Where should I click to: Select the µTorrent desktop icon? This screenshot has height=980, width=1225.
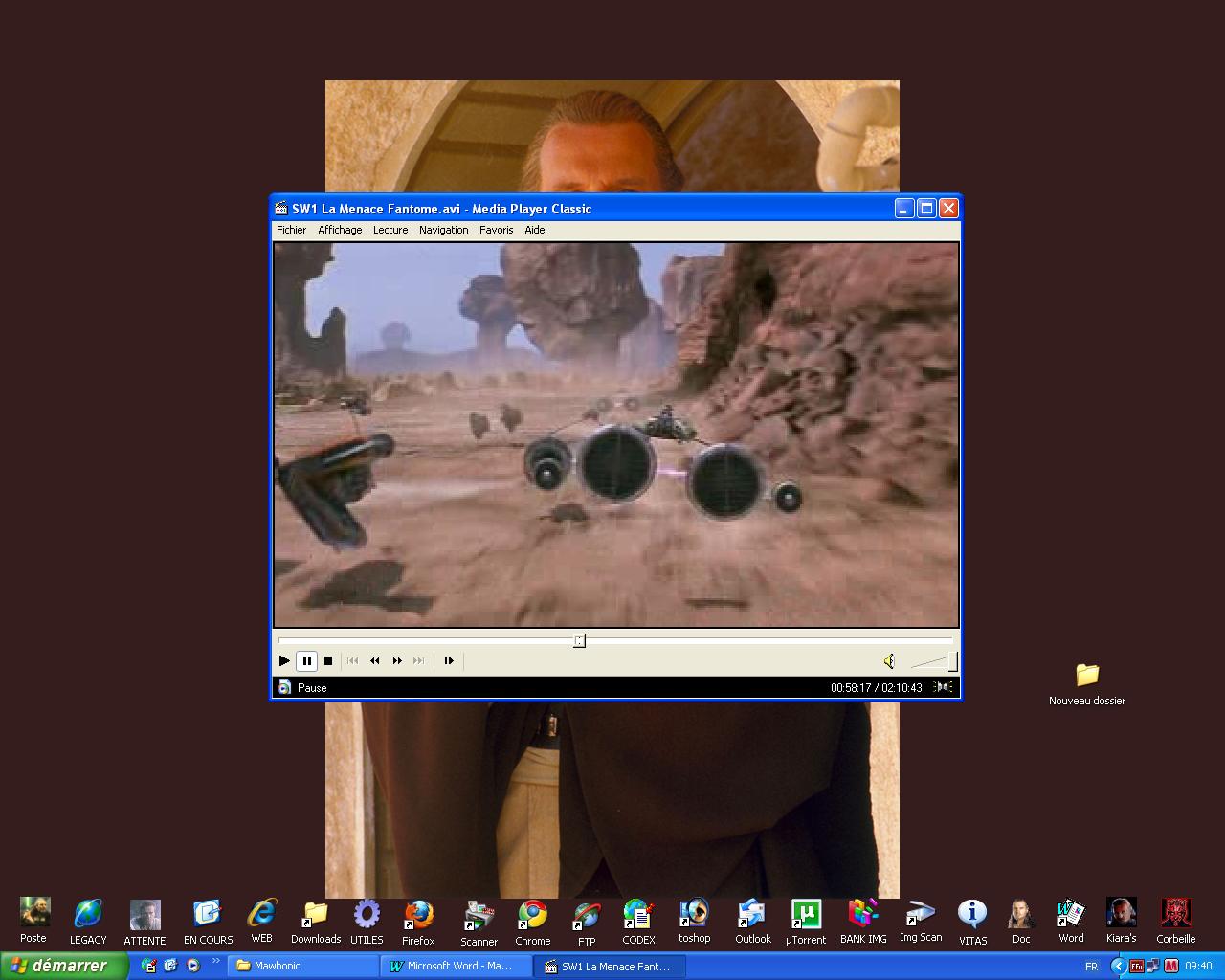[806, 922]
